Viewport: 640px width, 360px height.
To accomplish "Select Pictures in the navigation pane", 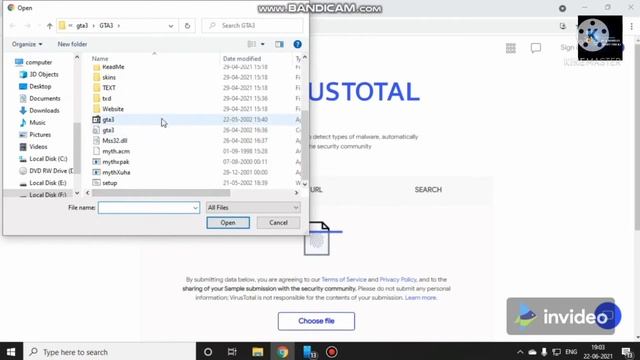I will click(35, 135).
